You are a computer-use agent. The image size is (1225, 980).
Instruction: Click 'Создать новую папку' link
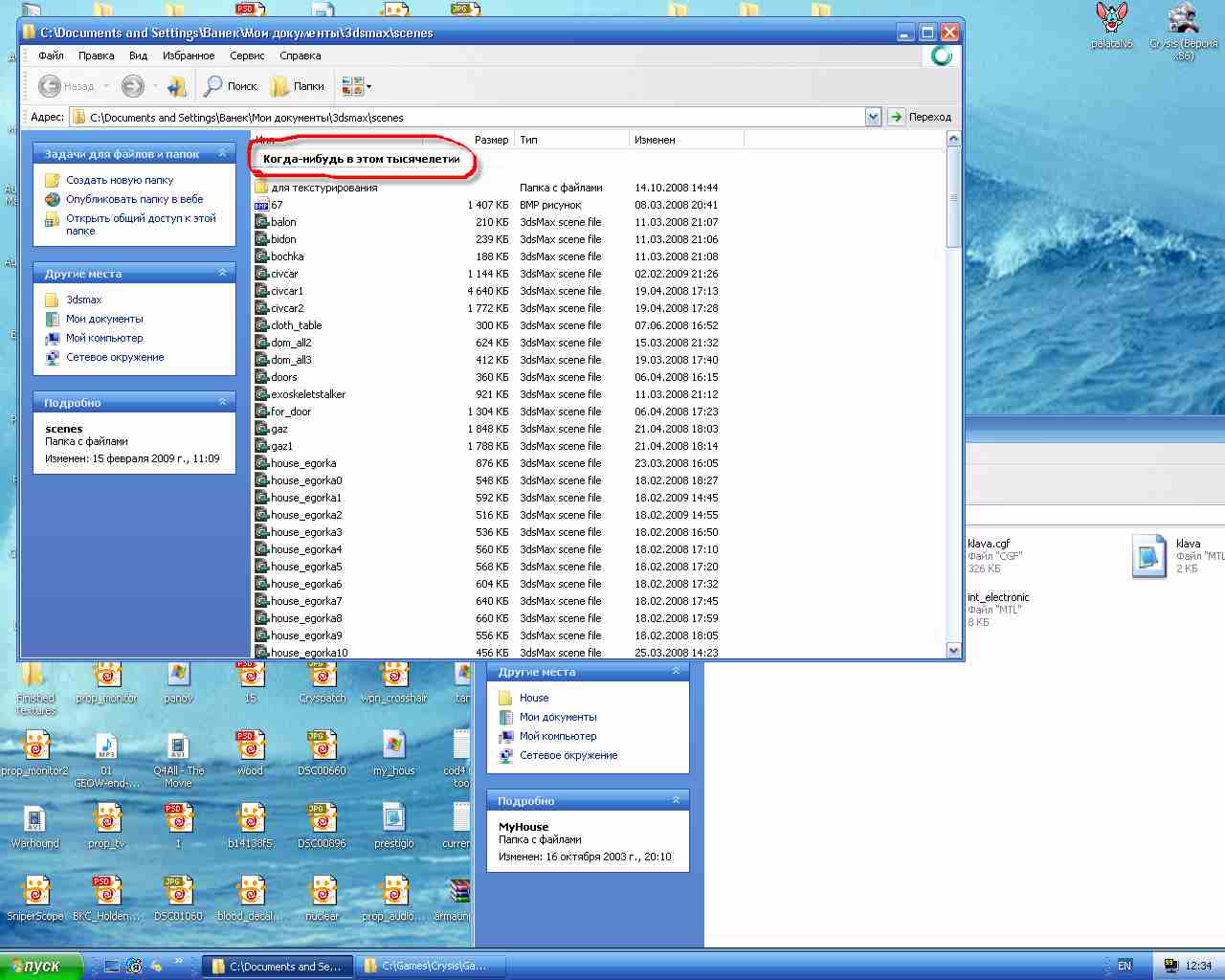(x=120, y=180)
